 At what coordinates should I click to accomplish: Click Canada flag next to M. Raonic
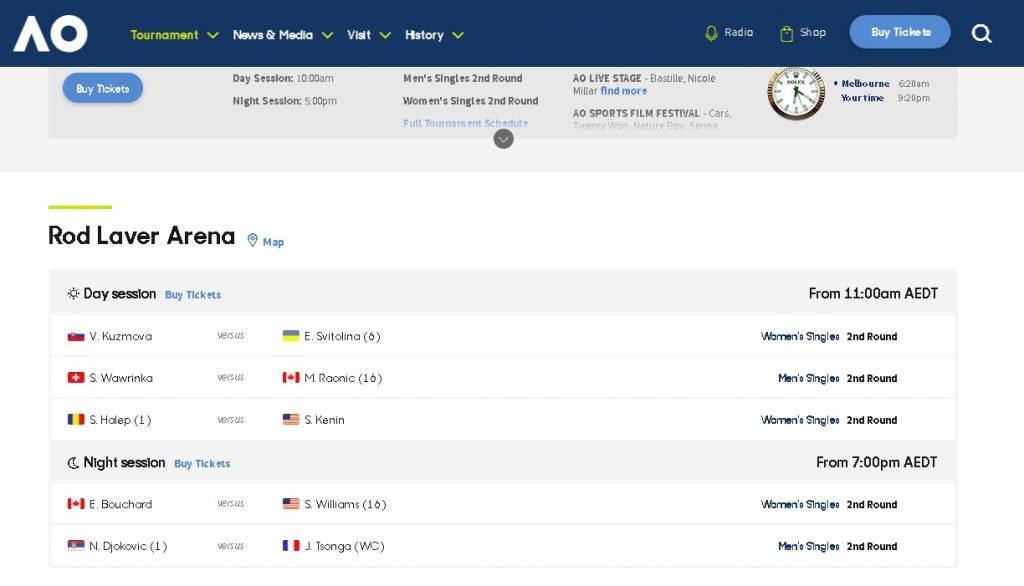291,378
